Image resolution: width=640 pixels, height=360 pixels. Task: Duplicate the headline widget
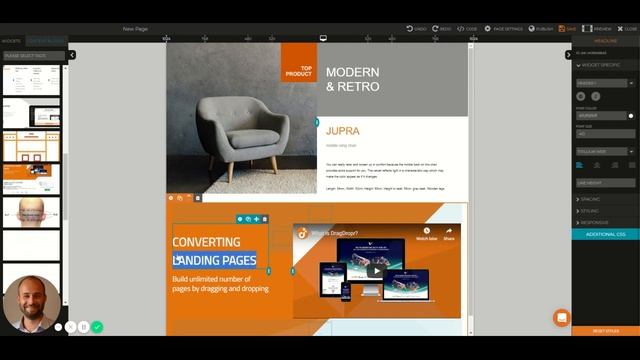(248, 219)
